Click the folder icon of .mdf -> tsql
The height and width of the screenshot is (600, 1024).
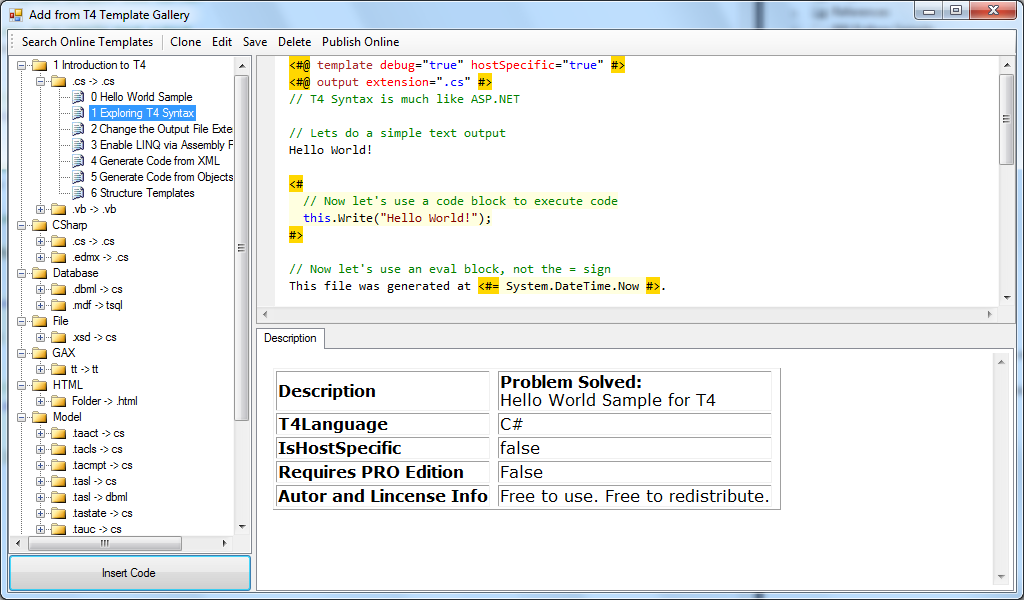[59, 305]
